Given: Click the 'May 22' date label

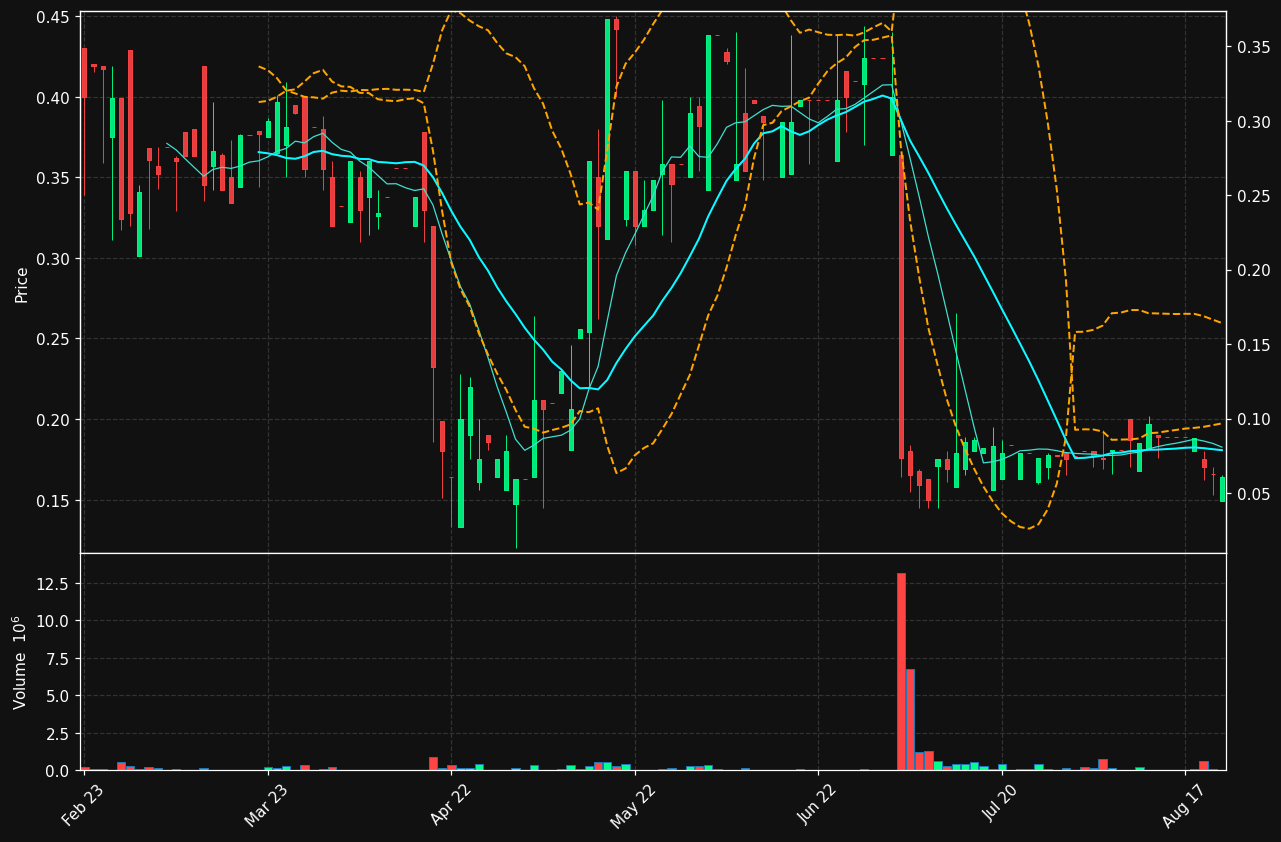Looking at the screenshot, I should pyautogui.click(x=634, y=805).
